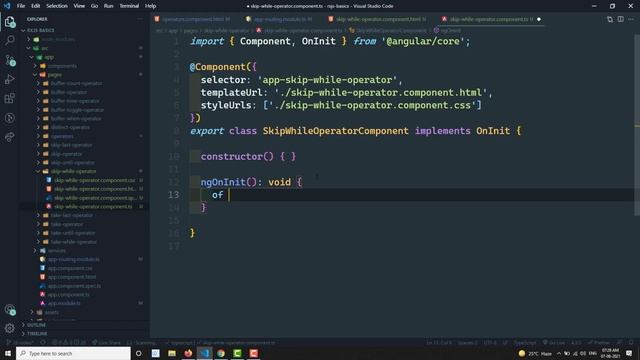Image resolution: width=640 pixels, height=360 pixels.
Task: Open the File menu
Action: pos(21,6)
